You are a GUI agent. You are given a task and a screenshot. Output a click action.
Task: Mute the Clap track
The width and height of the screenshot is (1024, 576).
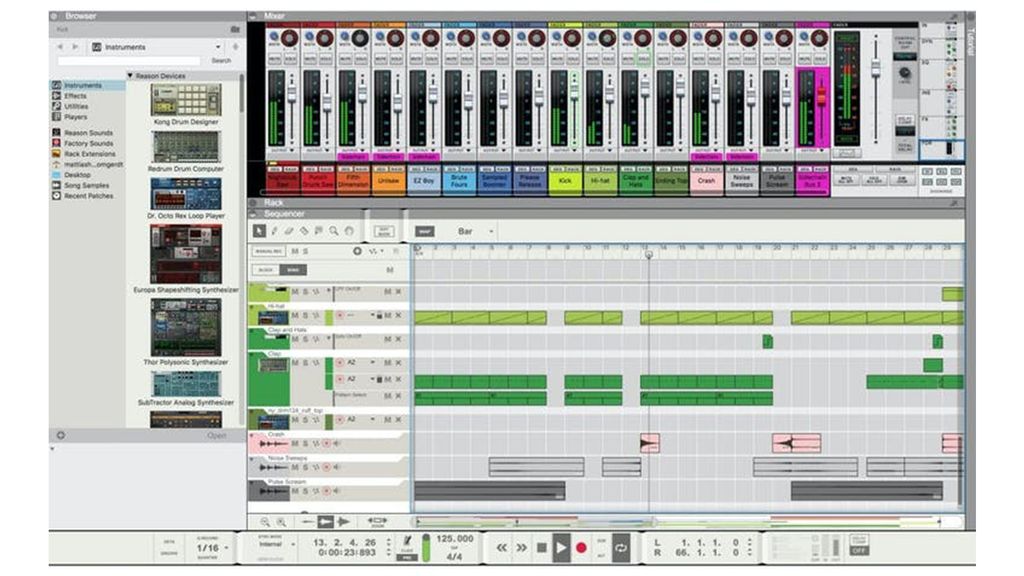[296, 362]
